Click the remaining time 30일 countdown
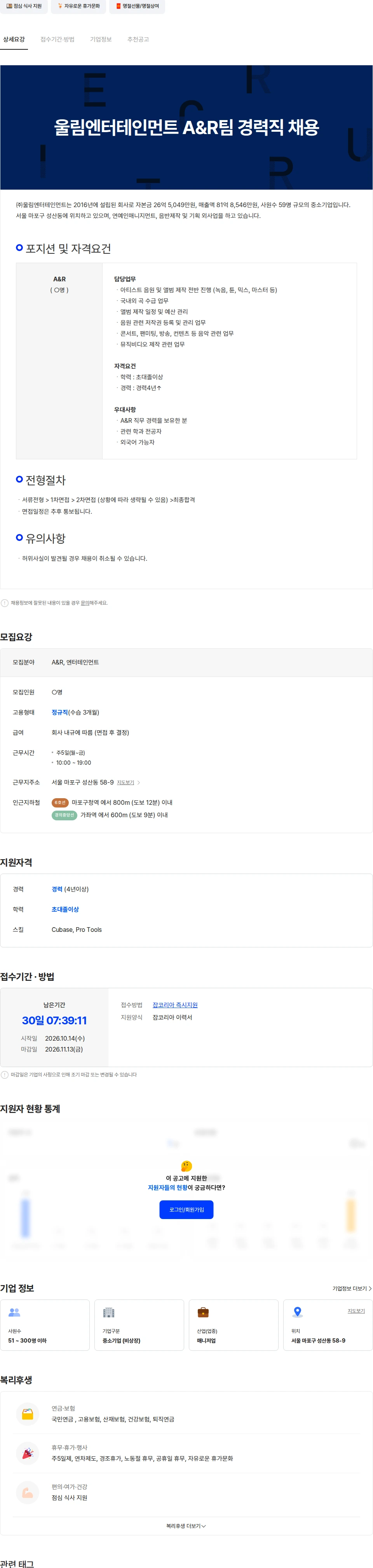This screenshot has width=373, height=1568. point(54,1021)
